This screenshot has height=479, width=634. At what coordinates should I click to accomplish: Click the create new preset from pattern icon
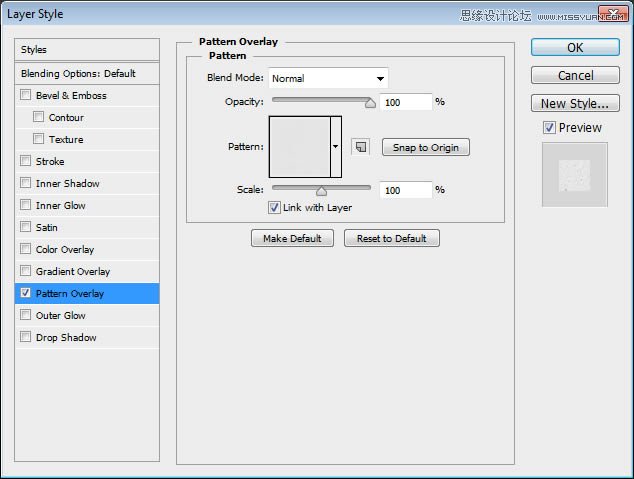pyautogui.click(x=361, y=147)
